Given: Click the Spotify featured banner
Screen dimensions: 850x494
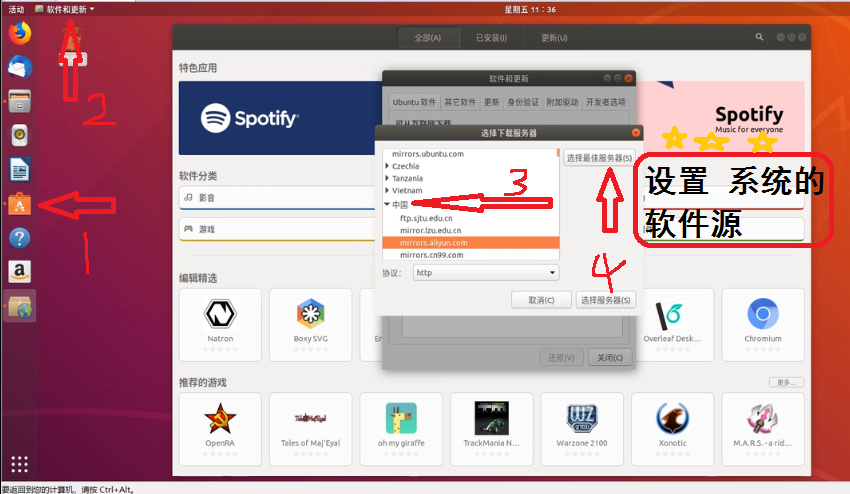Looking at the screenshot, I should click(280, 118).
